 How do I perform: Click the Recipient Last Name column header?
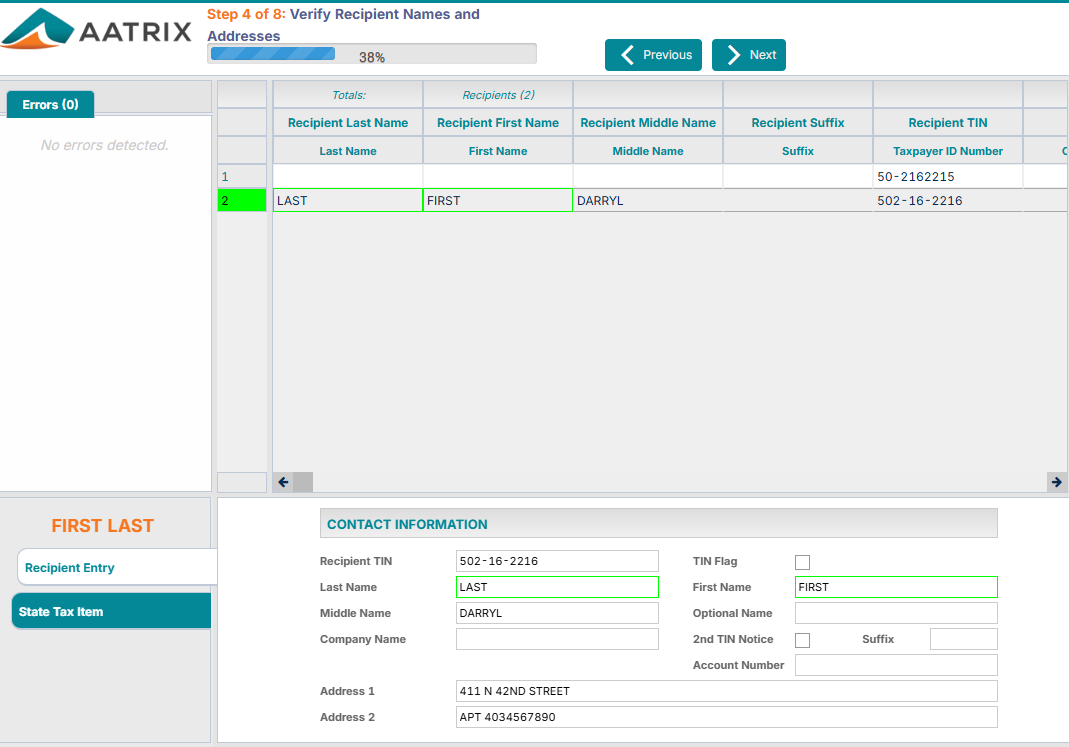coord(348,123)
